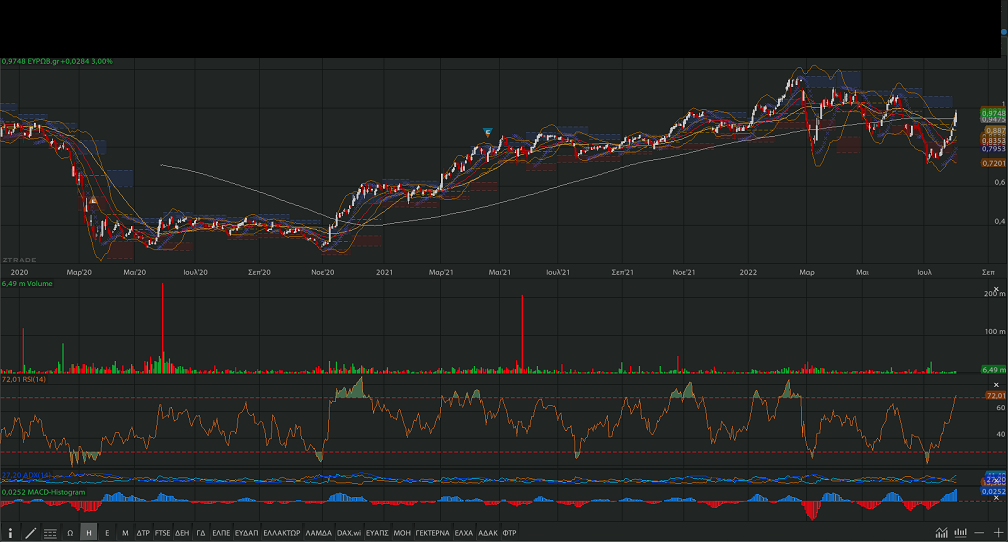
Task: Zoom out the chart with minus icon
Action: point(979,533)
